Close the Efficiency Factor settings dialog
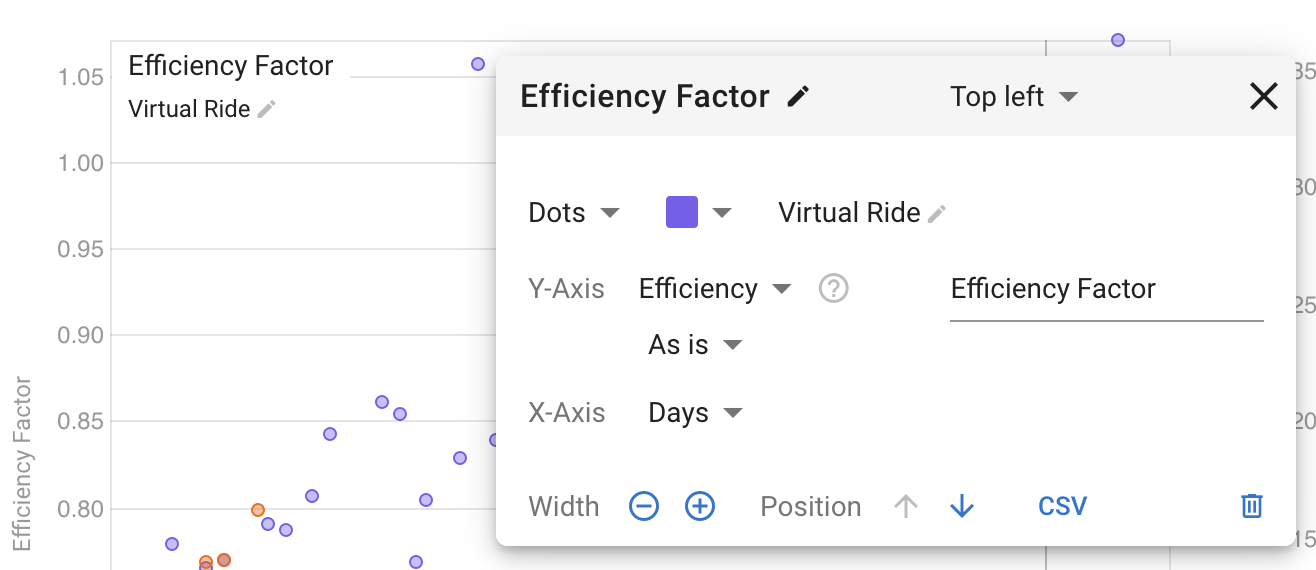 tap(1264, 97)
